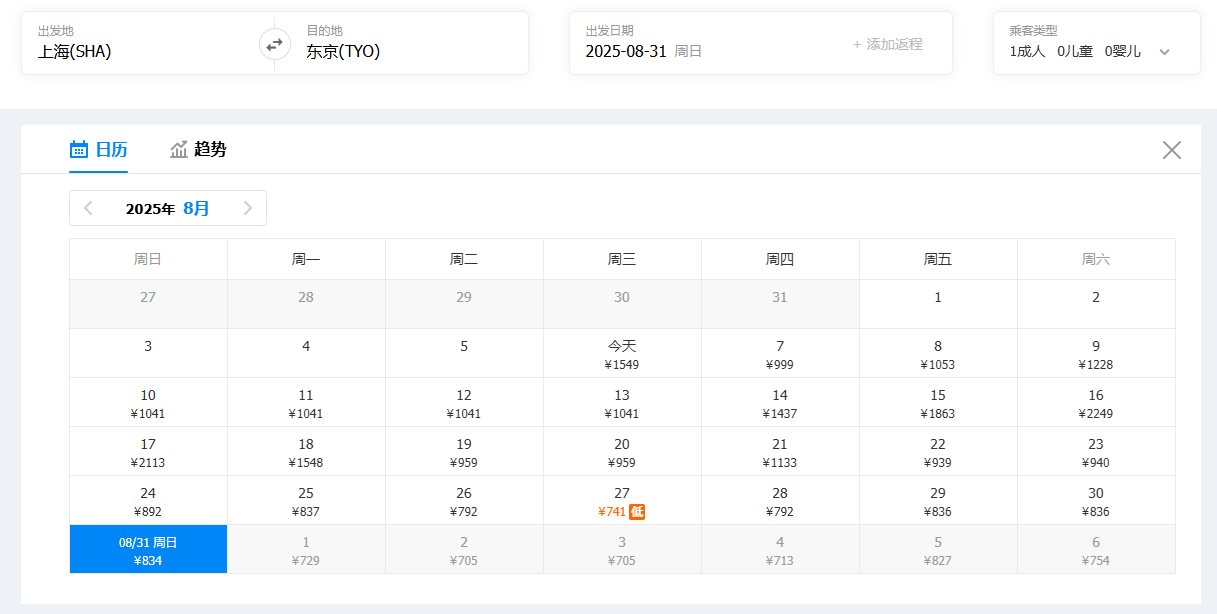Select highlighted 08/31 周日 date cell
The height and width of the screenshot is (614, 1217).
[148, 550]
